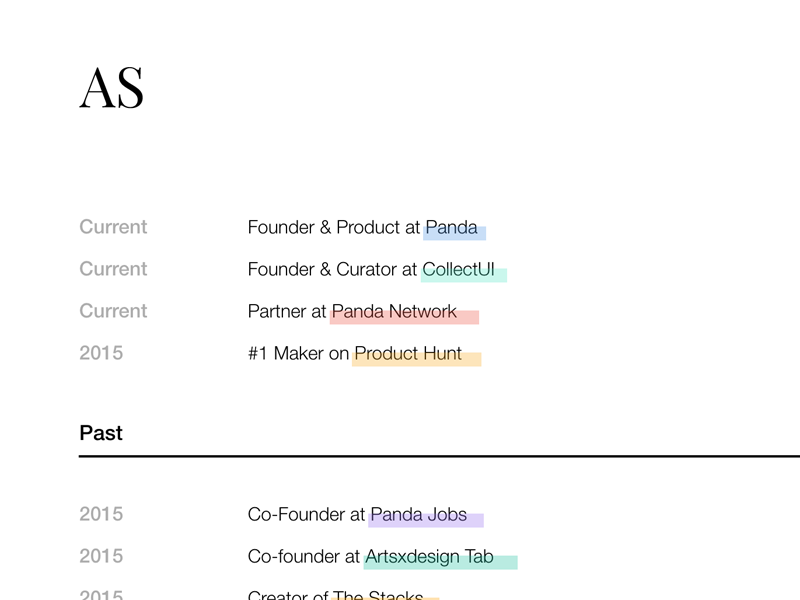Click the horizontal divider under Past
The image size is (800, 600).
click(439, 456)
